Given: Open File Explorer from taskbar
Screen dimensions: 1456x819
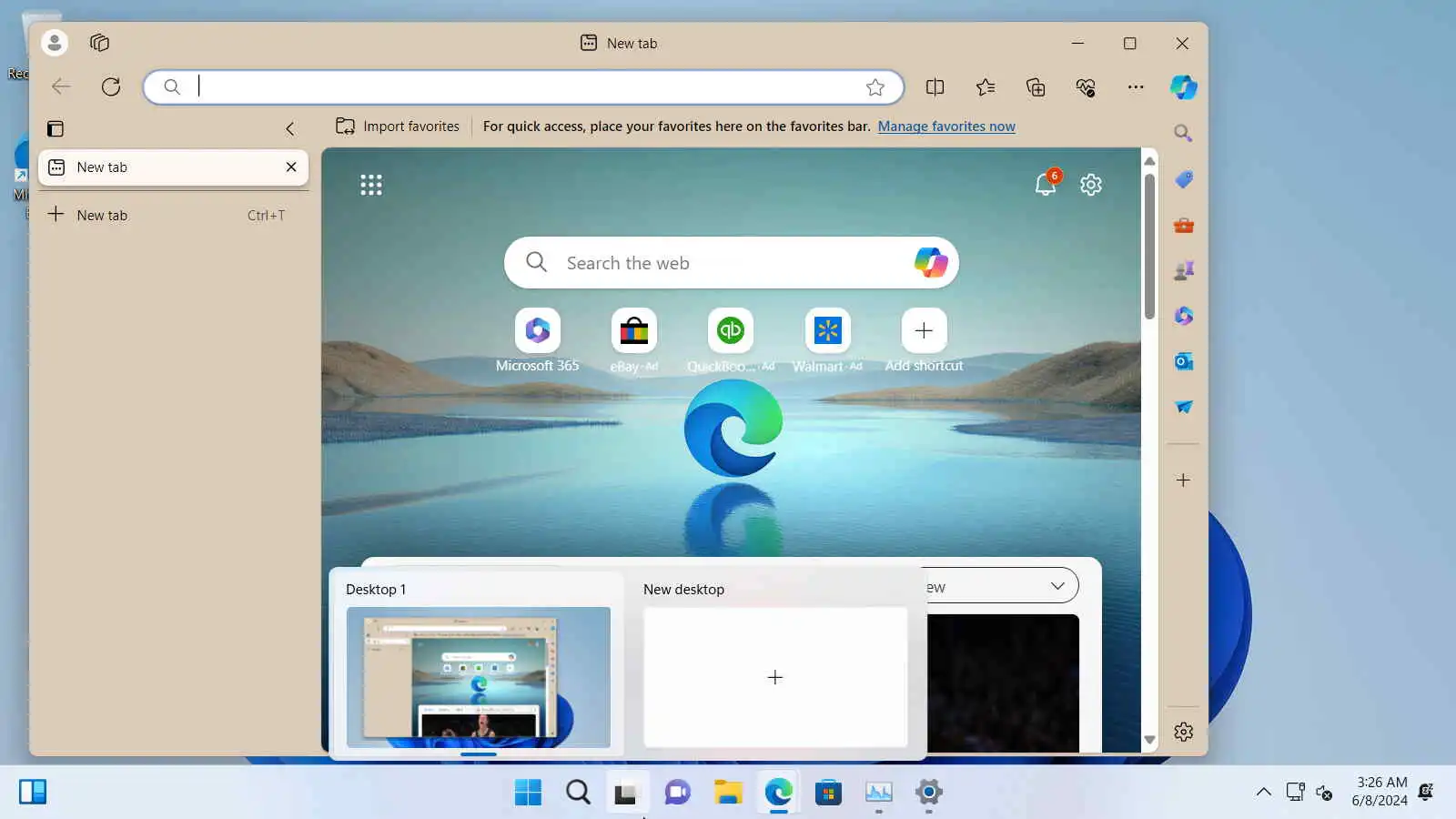Looking at the screenshot, I should click(x=728, y=793).
